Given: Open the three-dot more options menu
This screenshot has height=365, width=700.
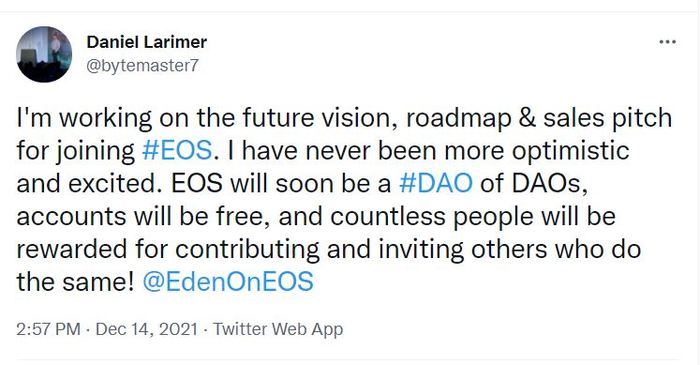Looking at the screenshot, I should click(x=667, y=42).
